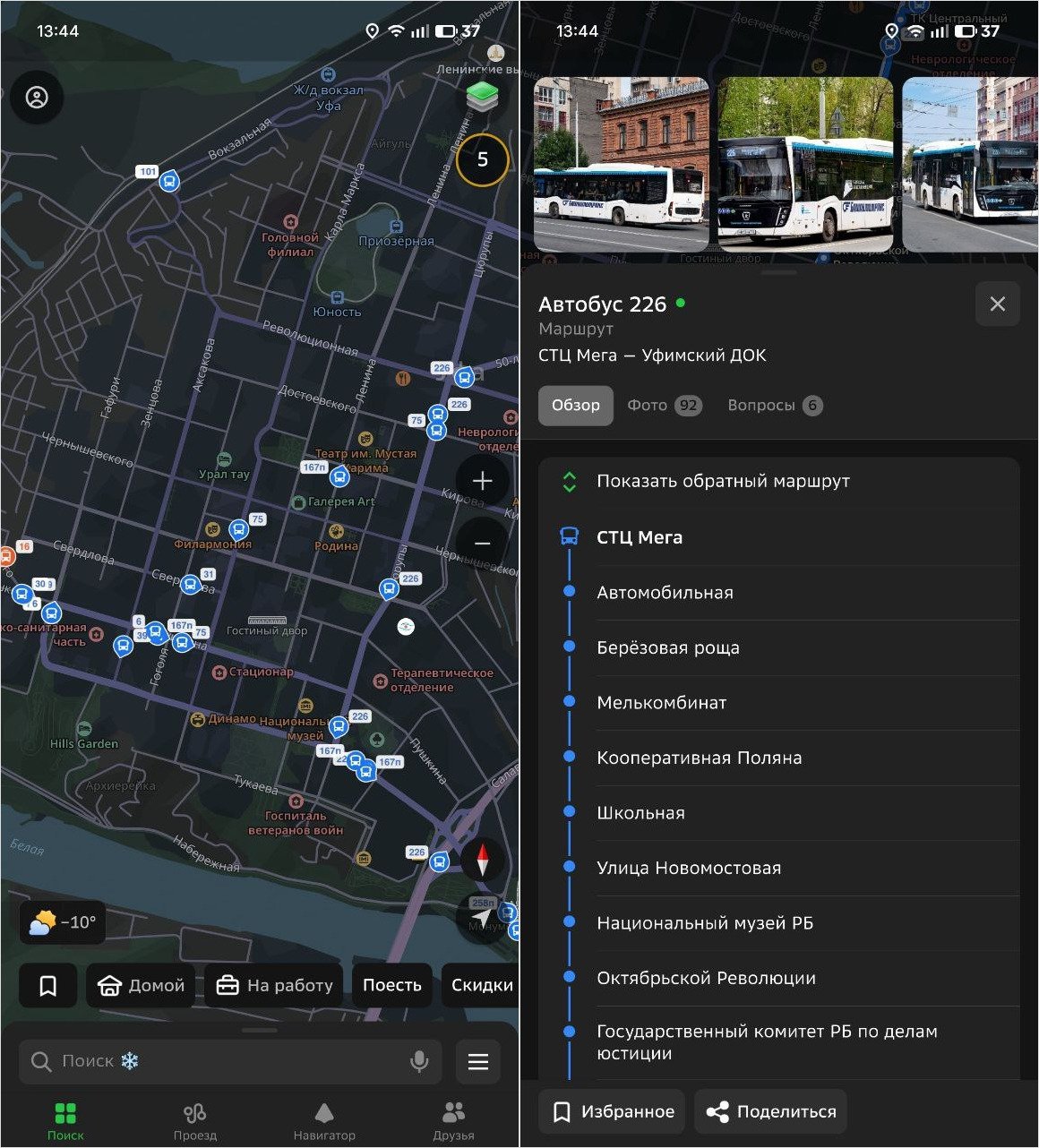The width and height of the screenshot is (1039, 1148).
Task: Open the saved bookmarks button
Action: (48, 986)
